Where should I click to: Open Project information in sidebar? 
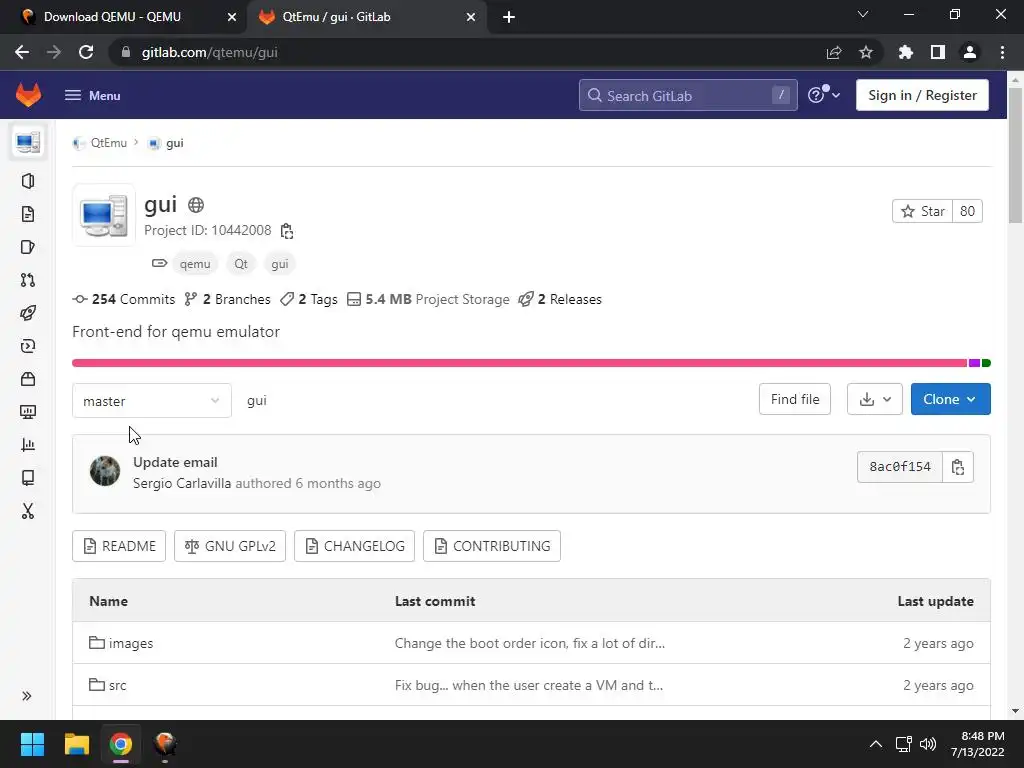tap(28, 181)
